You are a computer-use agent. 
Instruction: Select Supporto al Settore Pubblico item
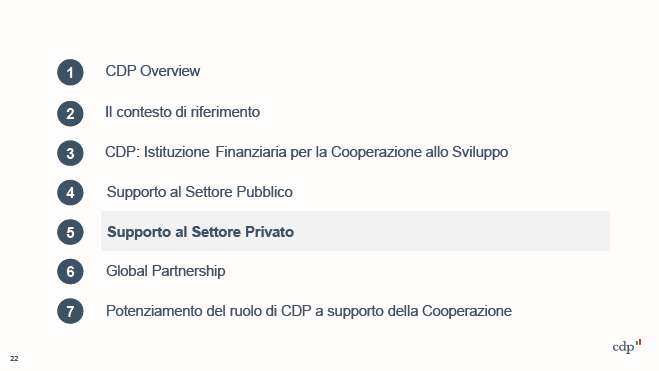click(200, 192)
